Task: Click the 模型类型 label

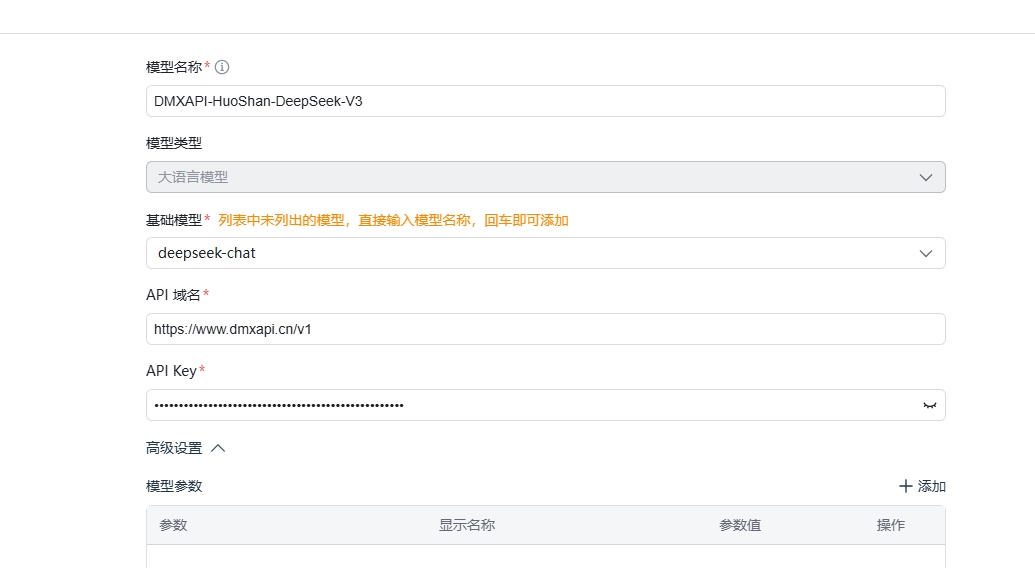Action: click(x=174, y=143)
